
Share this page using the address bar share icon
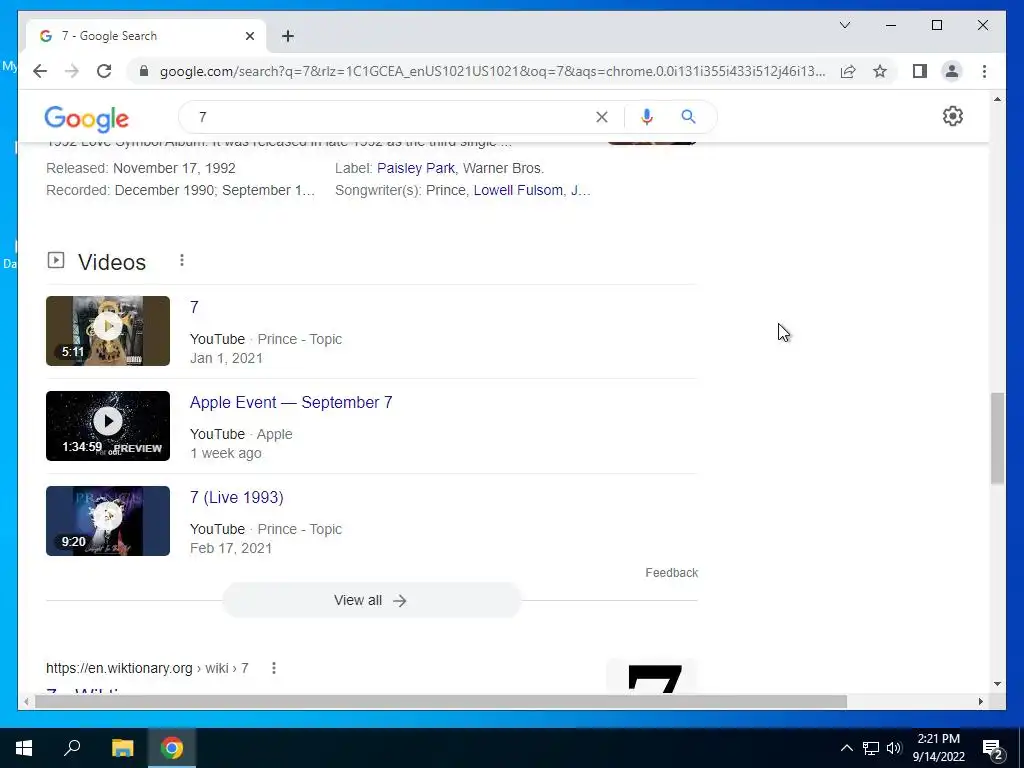848,71
